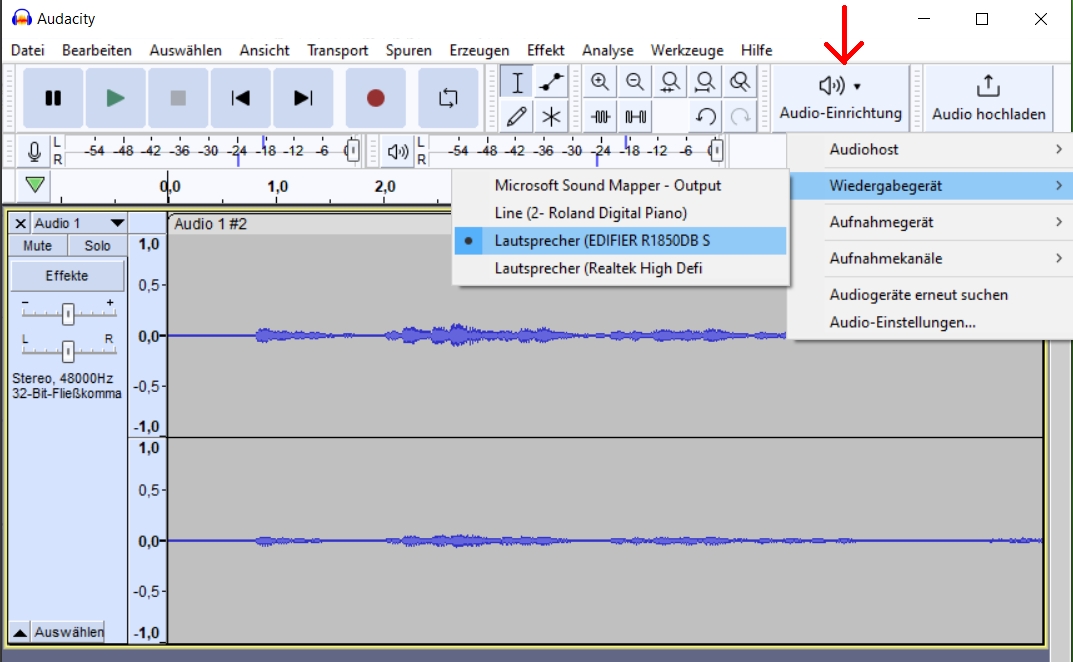Toggle the Loop playback button
1073x662 pixels.
tap(448, 98)
